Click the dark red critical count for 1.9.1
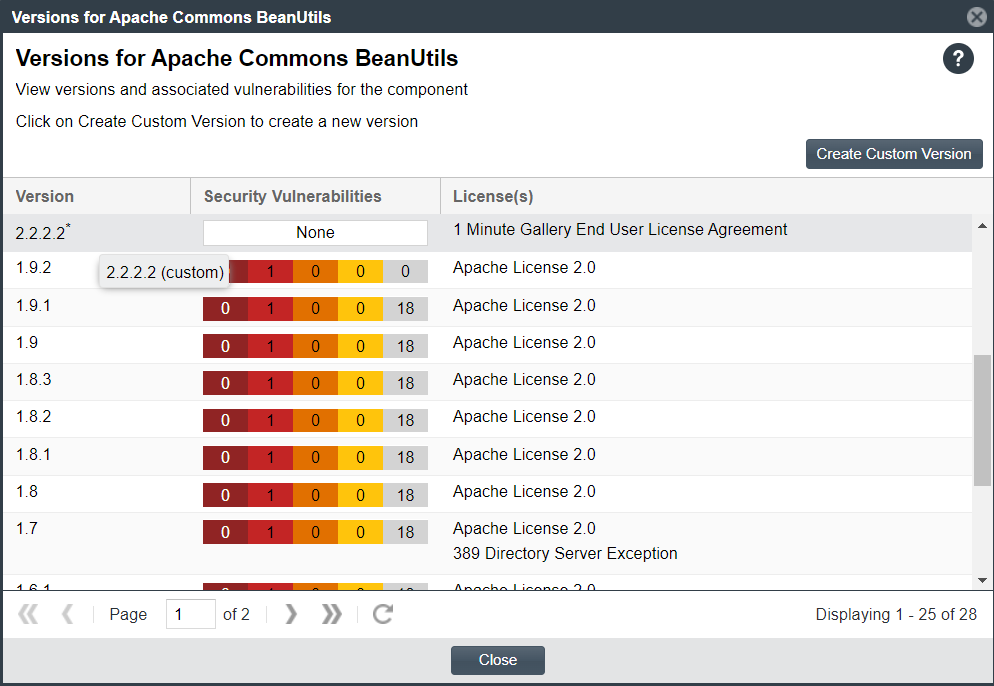The height and width of the screenshot is (686, 994). point(225,309)
